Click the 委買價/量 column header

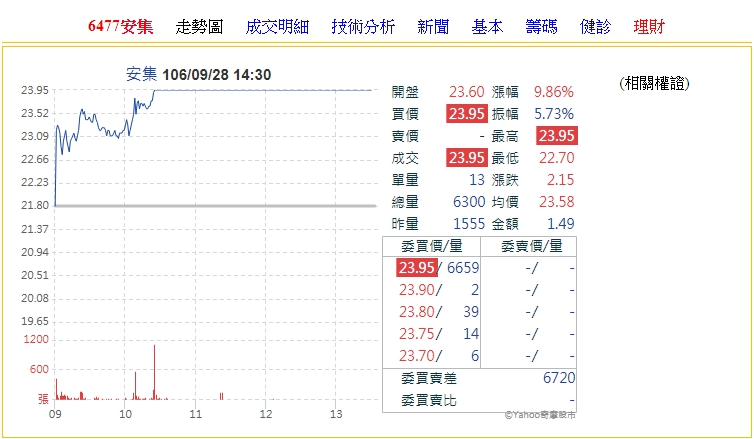coord(431,246)
